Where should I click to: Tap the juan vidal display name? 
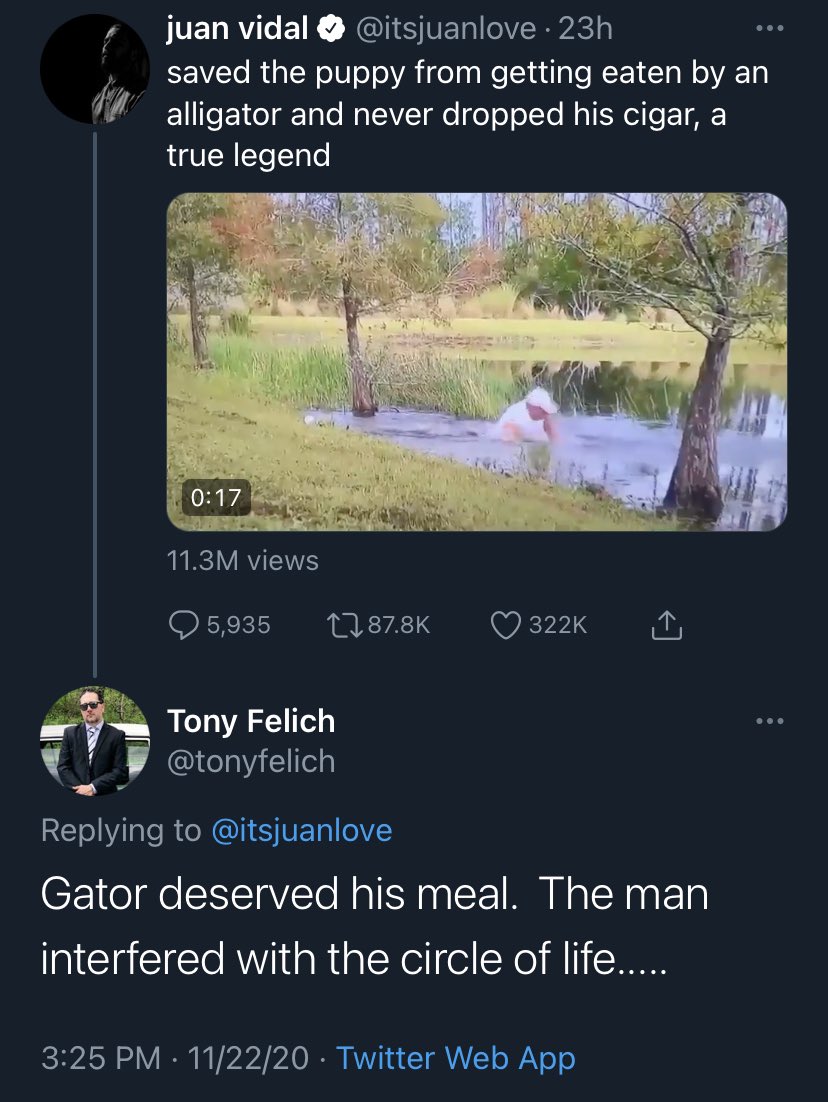237,29
